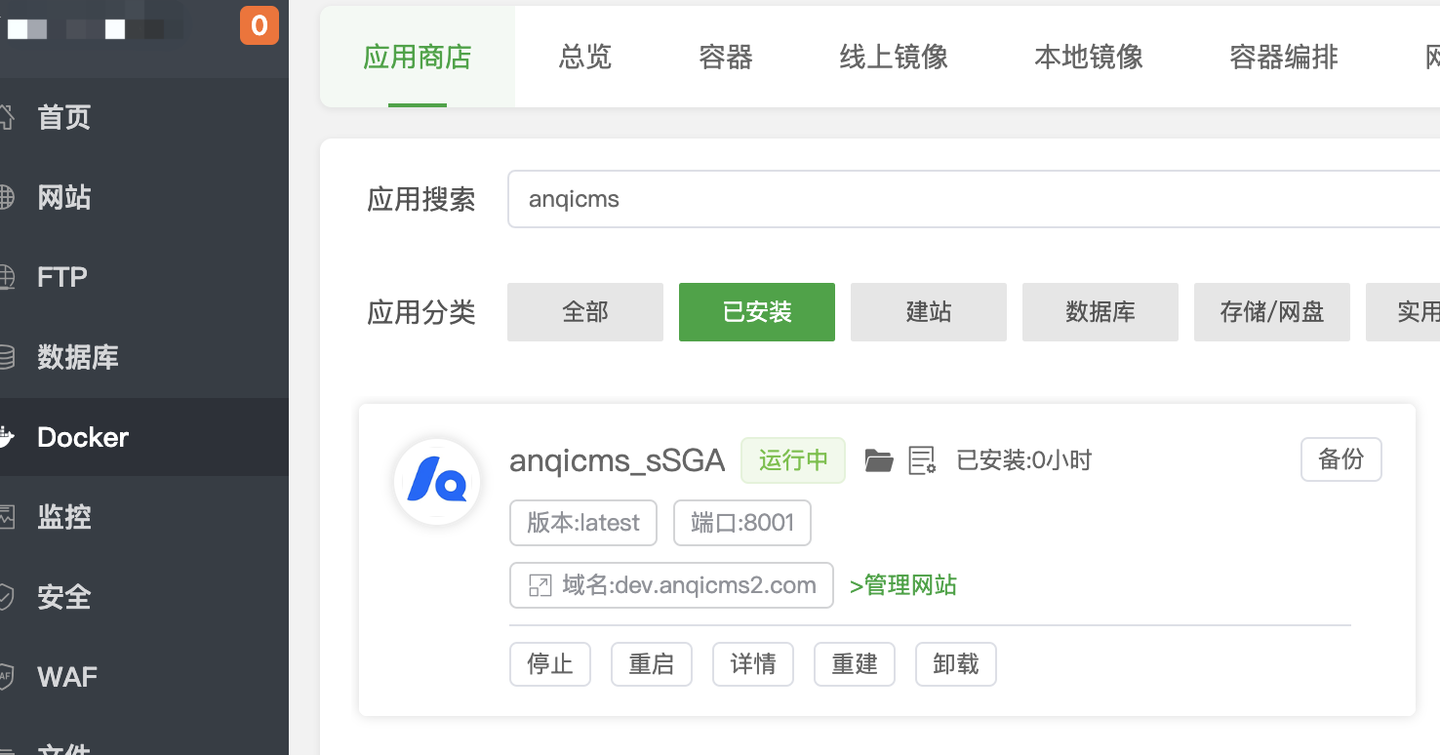The width and height of the screenshot is (1440, 755).
Task: Click the 重建 button for anqicms_sSGA
Action: click(x=855, y=664)
